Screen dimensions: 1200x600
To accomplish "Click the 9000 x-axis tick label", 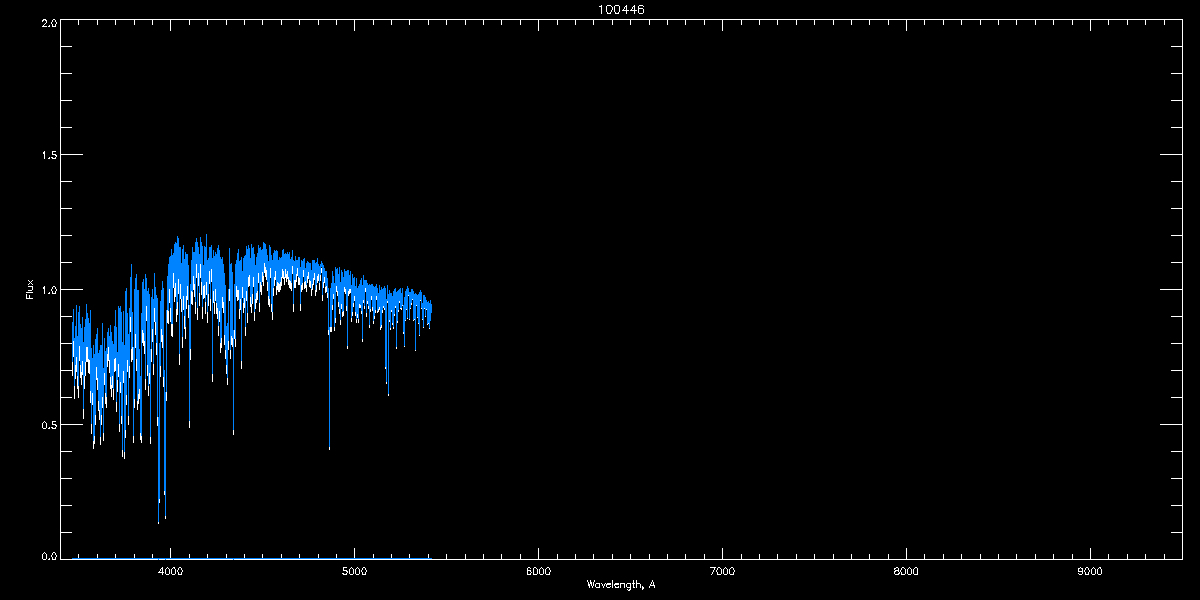I will pyautogui.click(x=1089, y=571).
